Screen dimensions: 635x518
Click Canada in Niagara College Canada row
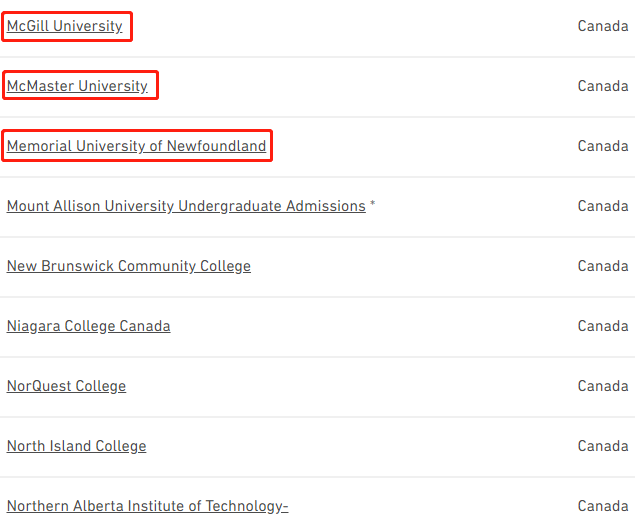(x=603, y=326)
